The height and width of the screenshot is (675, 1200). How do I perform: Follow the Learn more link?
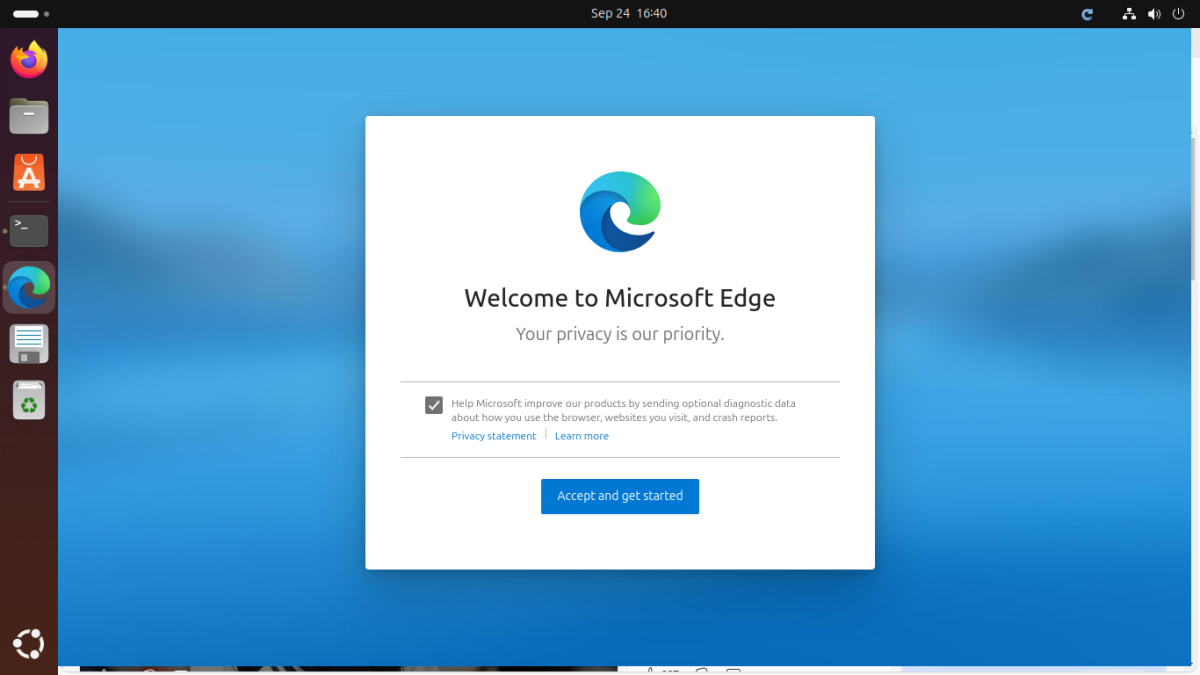pyautogui.click(x=581, y=436)
